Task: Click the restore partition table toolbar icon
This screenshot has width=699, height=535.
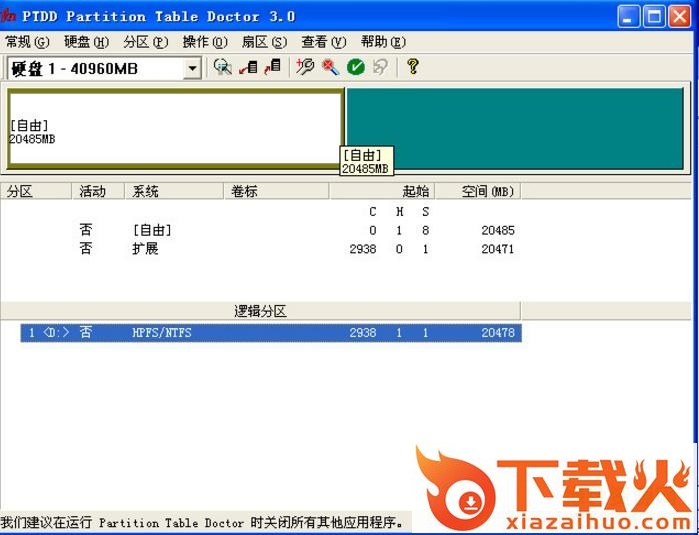Action: (272, 67)
